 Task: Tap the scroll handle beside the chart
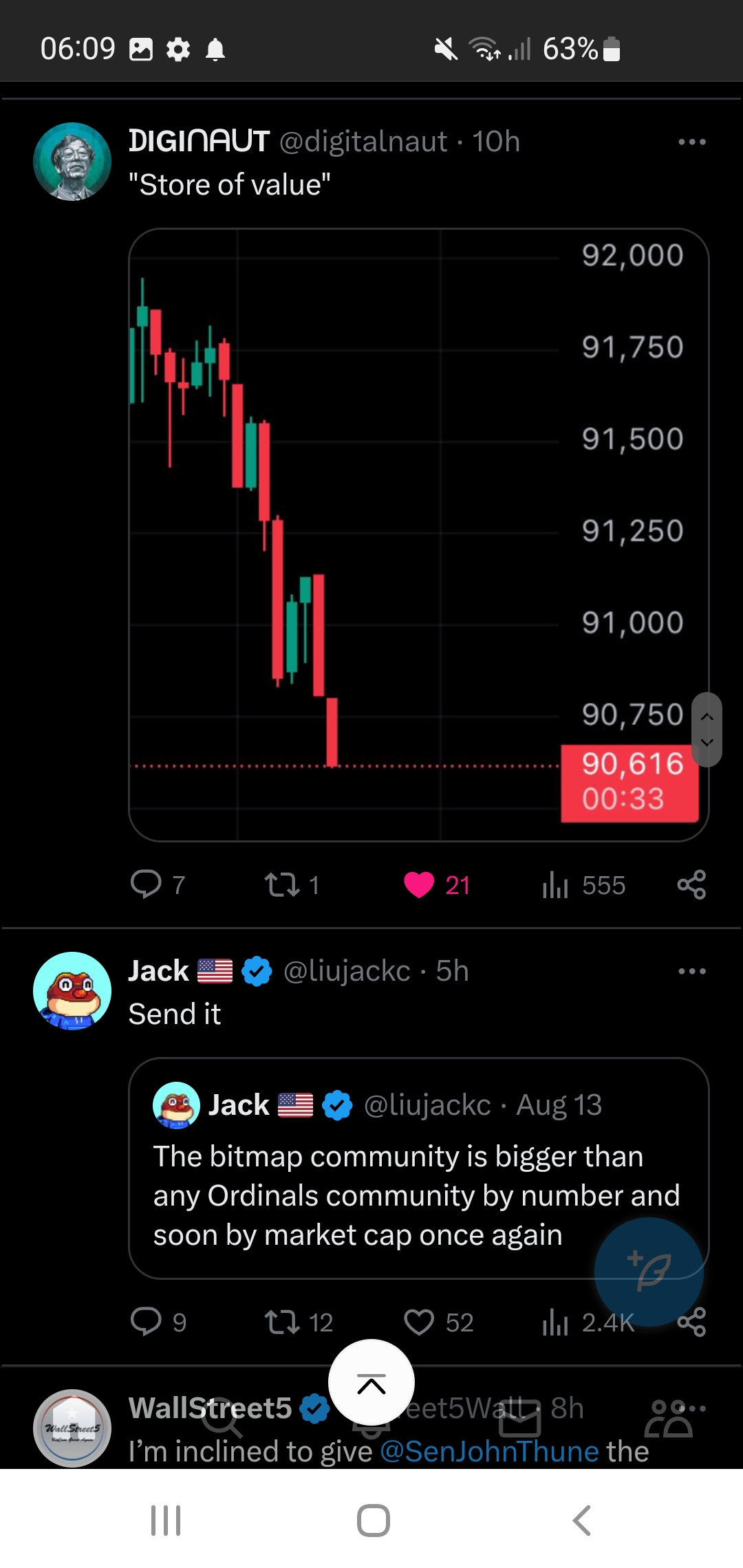pyautogui.click(x=707, y=729)
